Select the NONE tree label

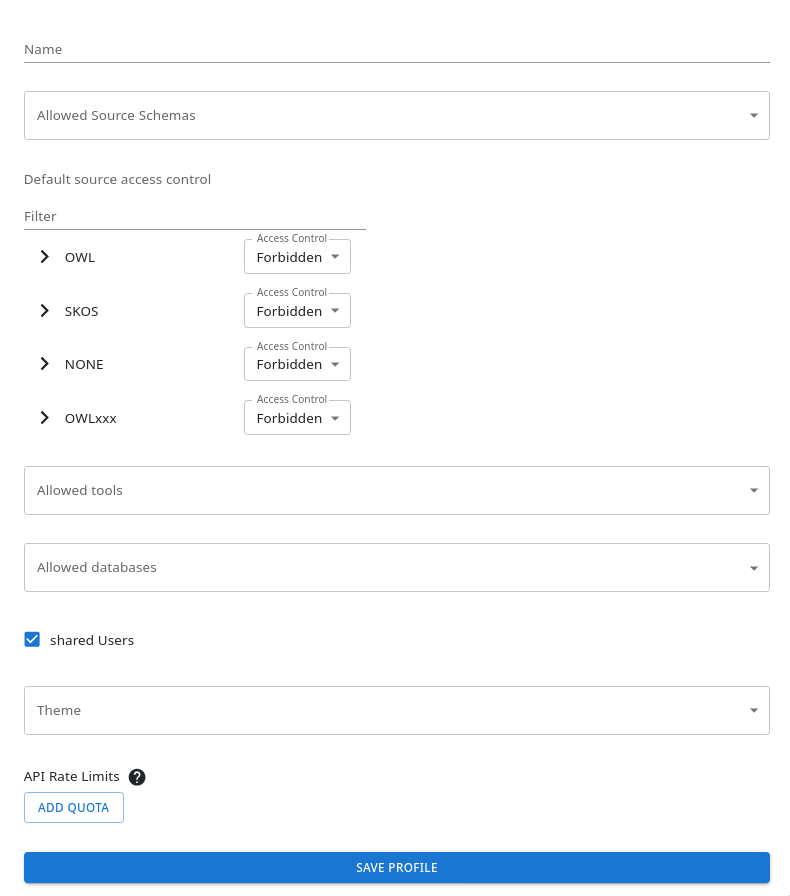coord(84,365)
